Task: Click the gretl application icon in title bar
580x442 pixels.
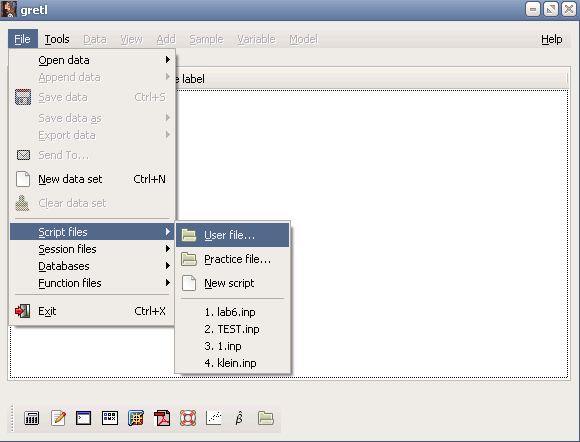Action: coord(9,9)
